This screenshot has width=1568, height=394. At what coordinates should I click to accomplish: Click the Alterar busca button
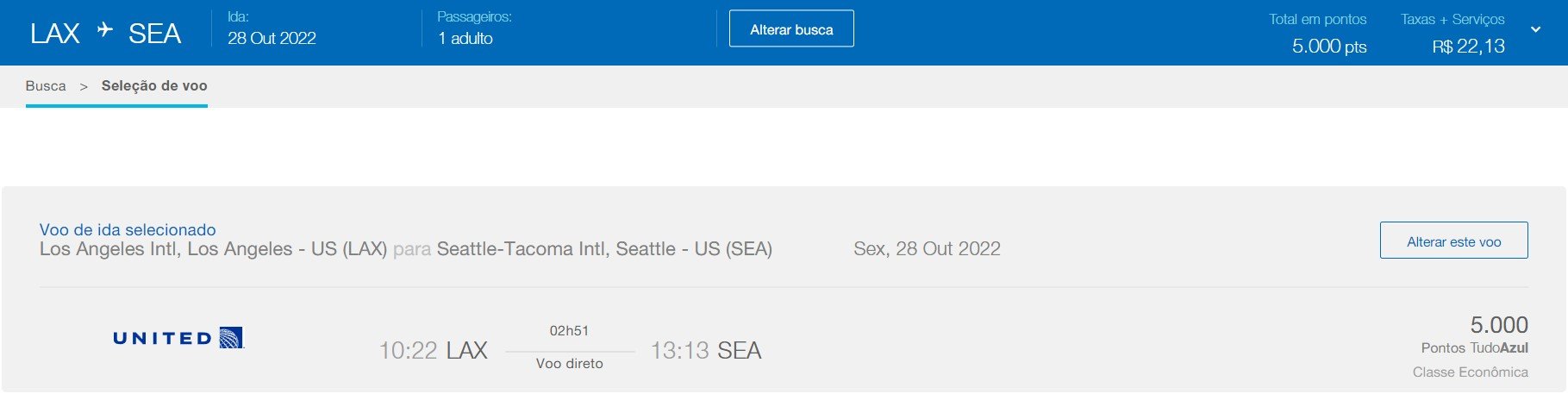tap(791, 28)
